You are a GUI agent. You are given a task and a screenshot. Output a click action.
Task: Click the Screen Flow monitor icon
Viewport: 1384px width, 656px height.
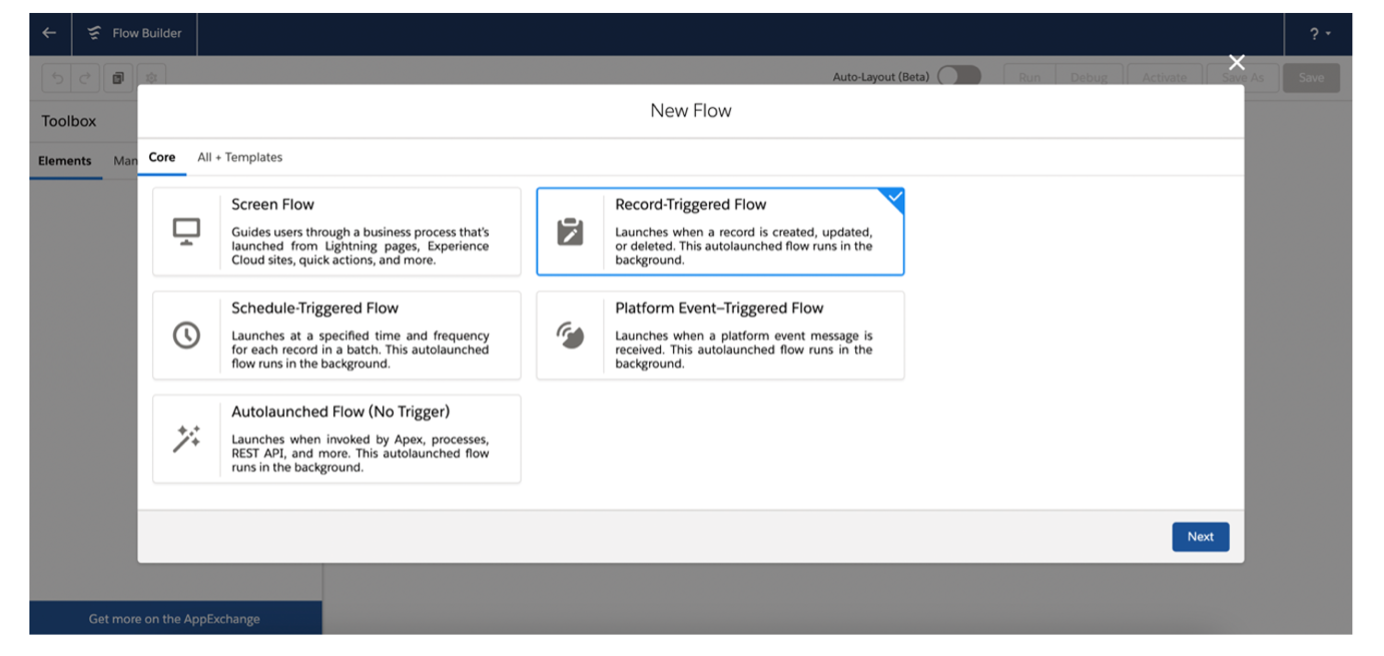coord(186,230)
